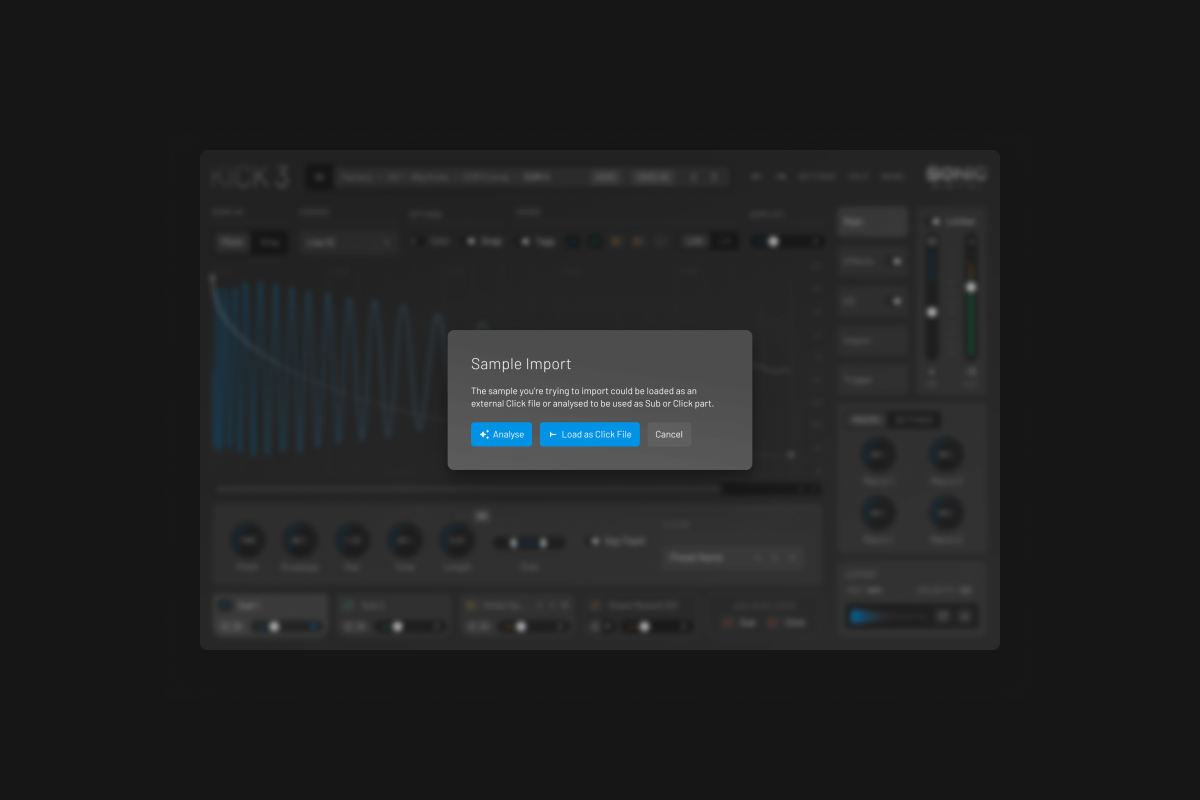Cancel the Sample Import dialog
1200x800 pixels.
coord(669,434)
